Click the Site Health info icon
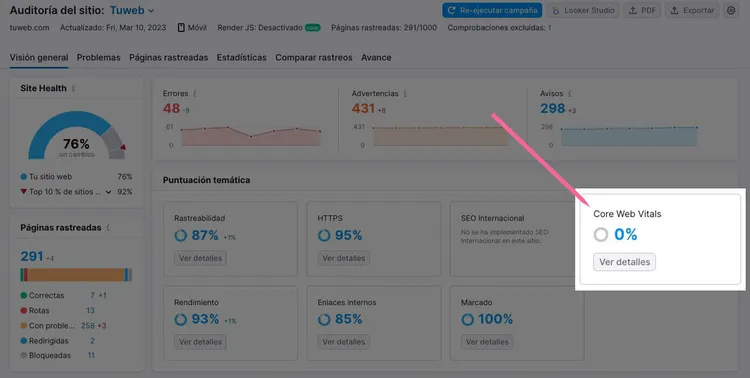 [73, 89]
